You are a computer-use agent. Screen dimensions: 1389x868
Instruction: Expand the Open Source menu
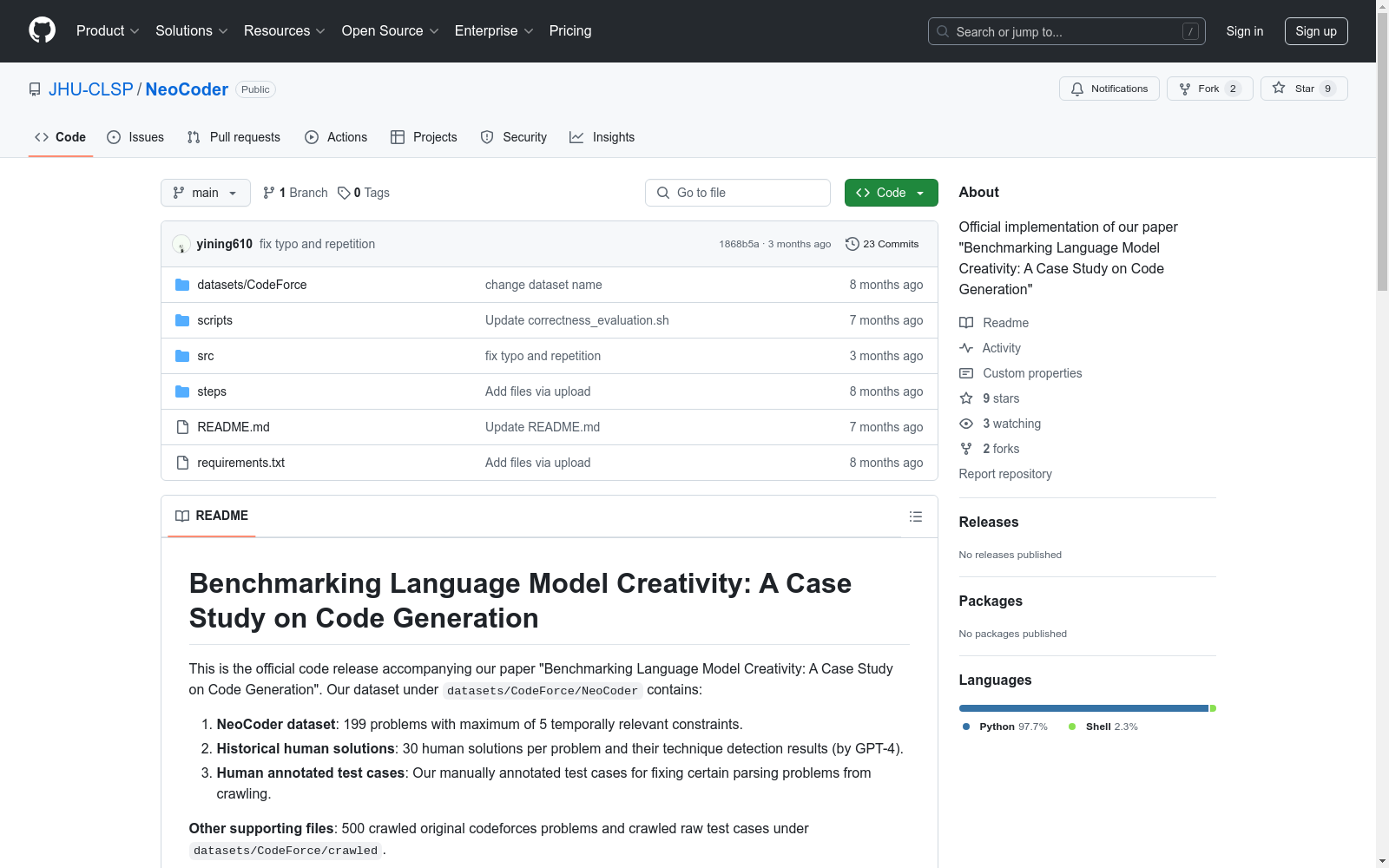coord(391,31)
